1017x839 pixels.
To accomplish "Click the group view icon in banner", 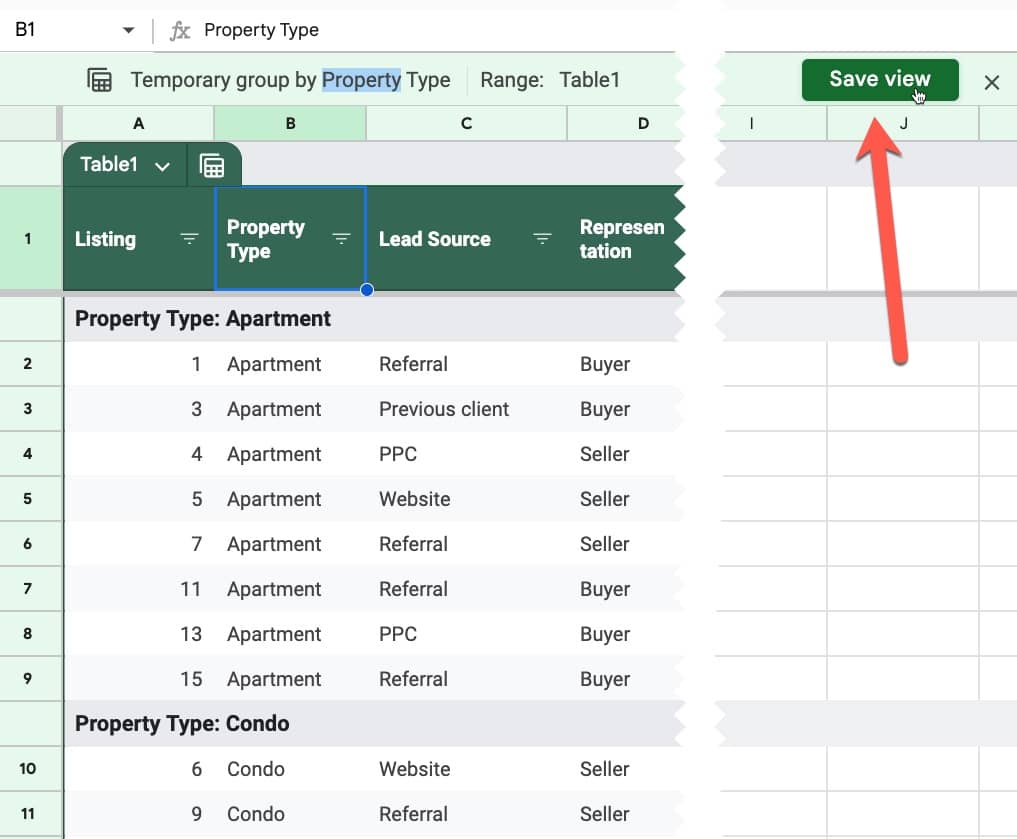I will click(99, 80).
